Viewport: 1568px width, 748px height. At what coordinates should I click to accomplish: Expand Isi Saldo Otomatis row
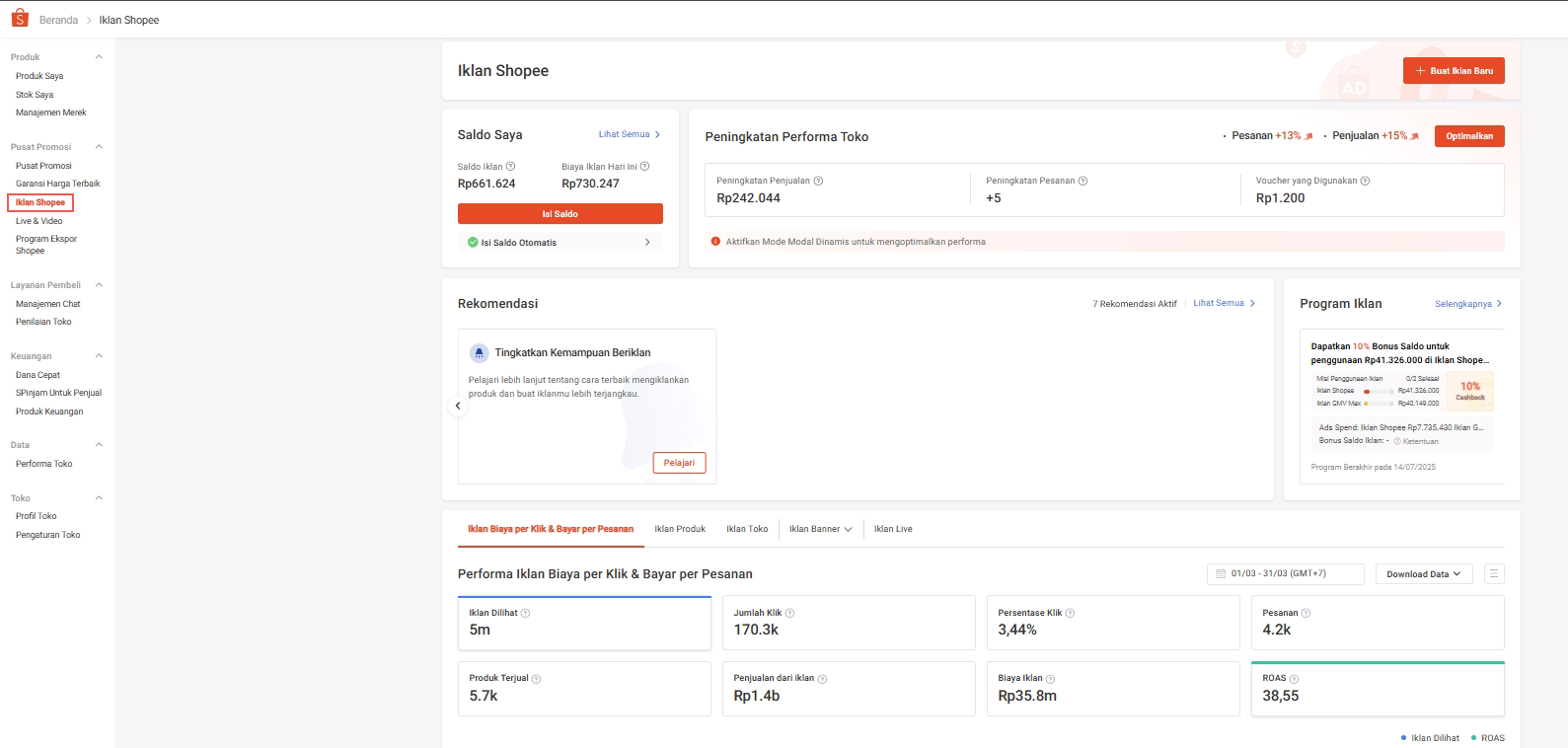560,242
